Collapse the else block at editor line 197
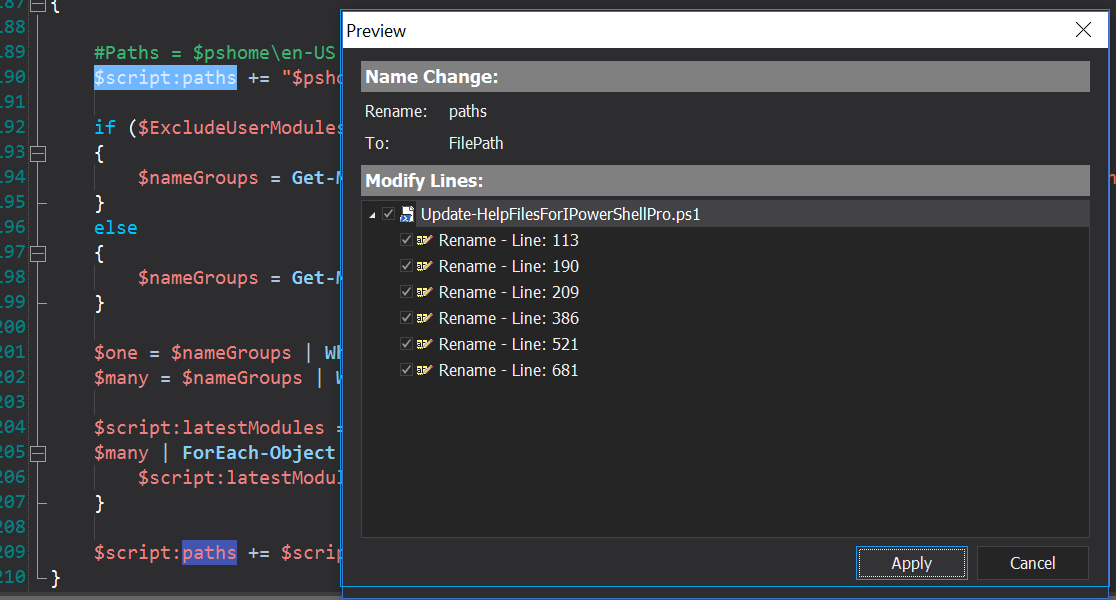Screen dimensions: 1116x600 pyautogui.click(x=38, y=253)
